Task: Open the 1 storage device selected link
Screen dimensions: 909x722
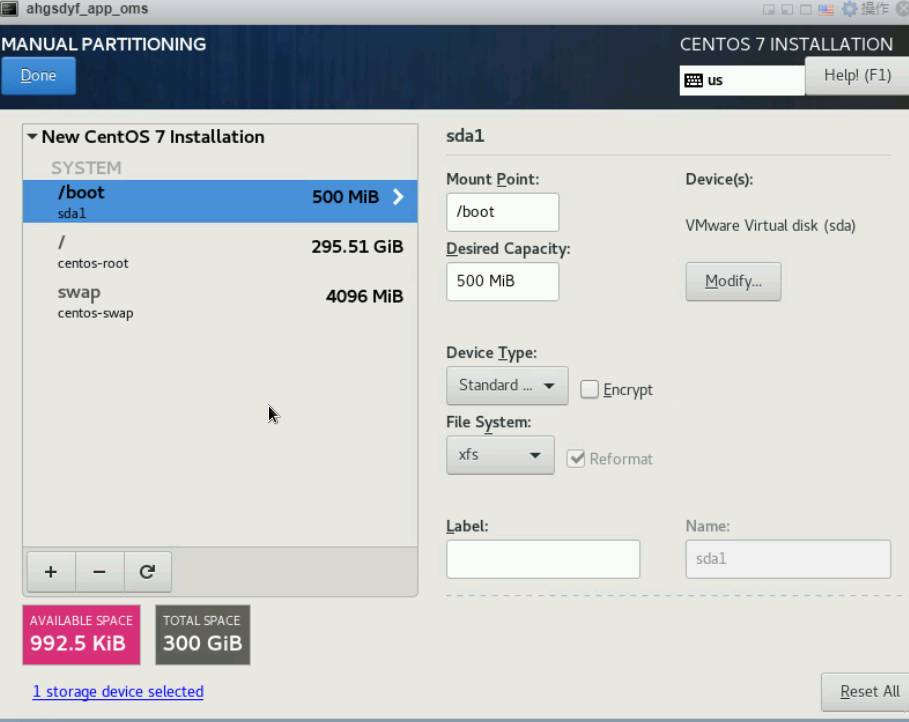Action: [118, 691]
